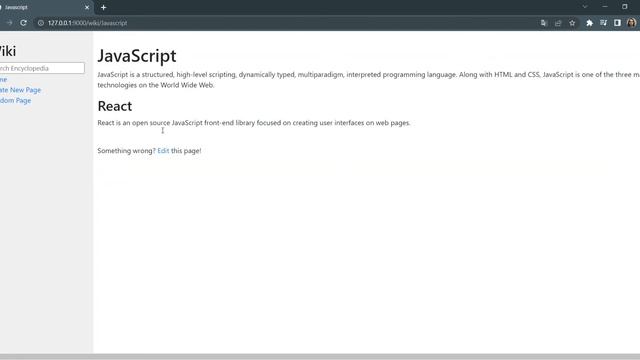Screen dimensions: 640x360
Task: Select the Javascript browser tab
Action: click(x=45, y=7)
